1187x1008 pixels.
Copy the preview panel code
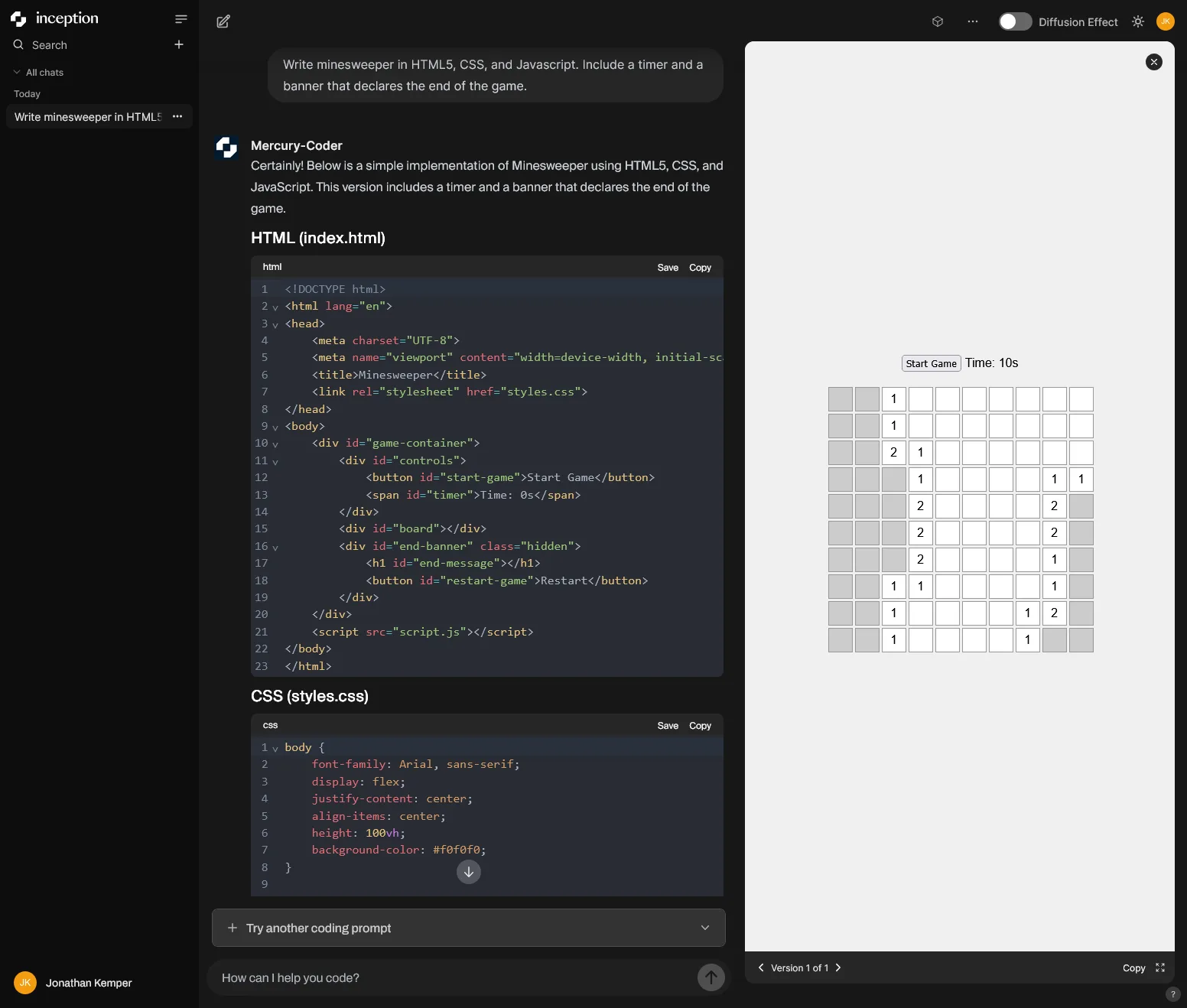(1133, 967)
